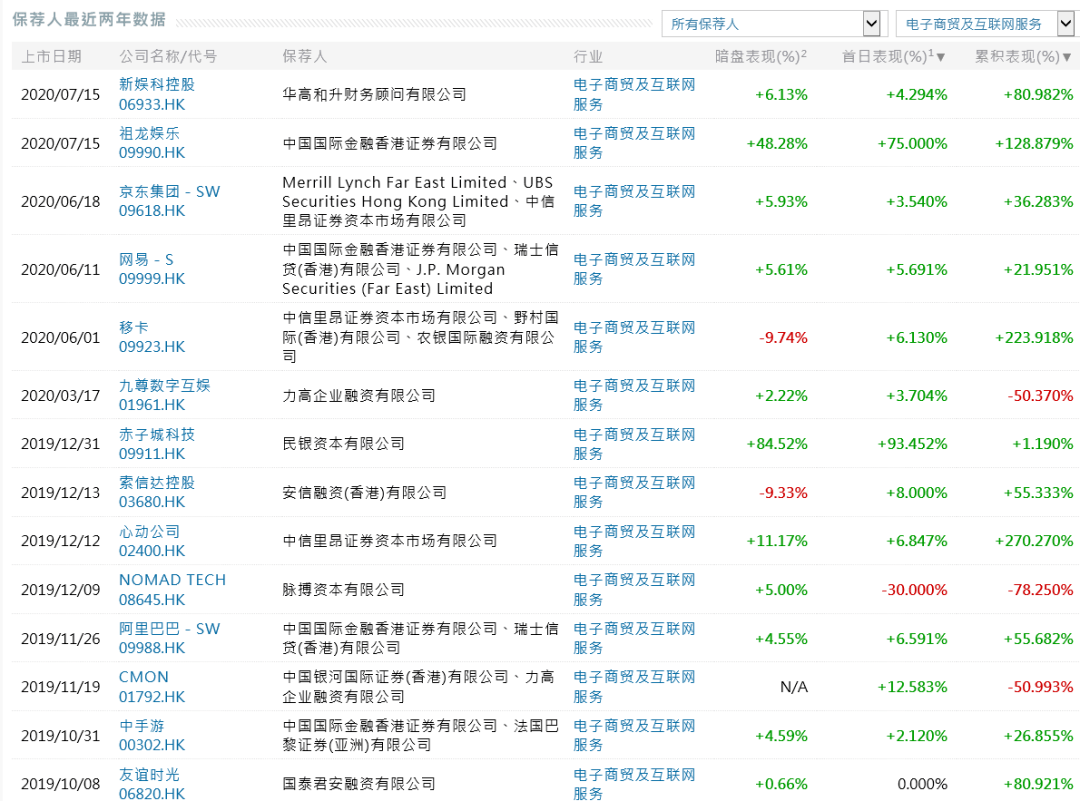Open 京东集团 - SW 09618.HK link
This screenshot has height=801, width=1080.
[x=169, y=201]
